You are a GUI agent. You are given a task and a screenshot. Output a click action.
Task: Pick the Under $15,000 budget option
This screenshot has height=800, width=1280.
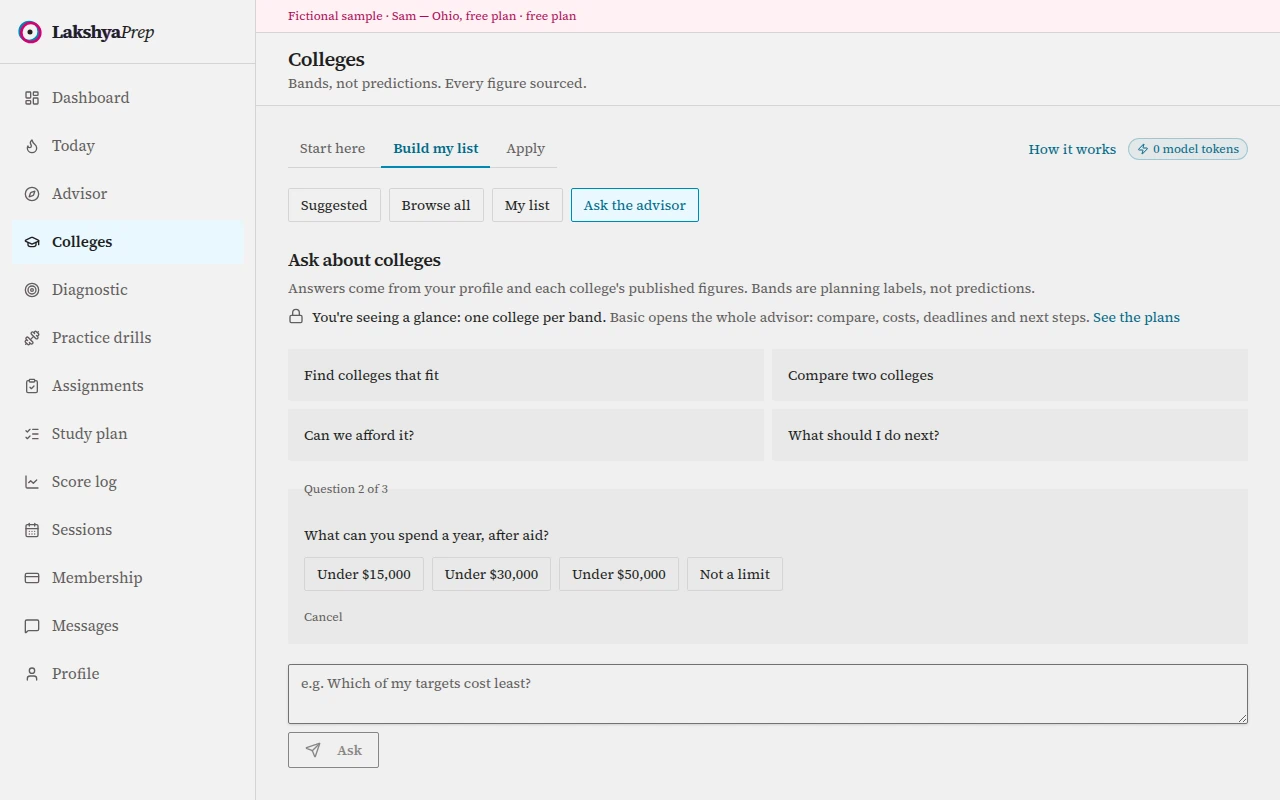(x=364, y=574)
